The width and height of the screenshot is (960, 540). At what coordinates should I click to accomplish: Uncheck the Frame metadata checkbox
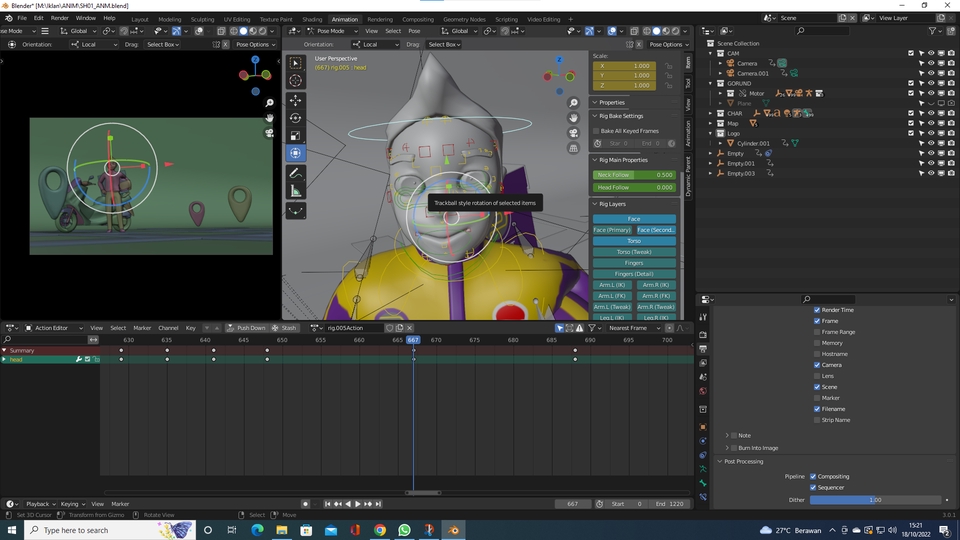point(817,321)
